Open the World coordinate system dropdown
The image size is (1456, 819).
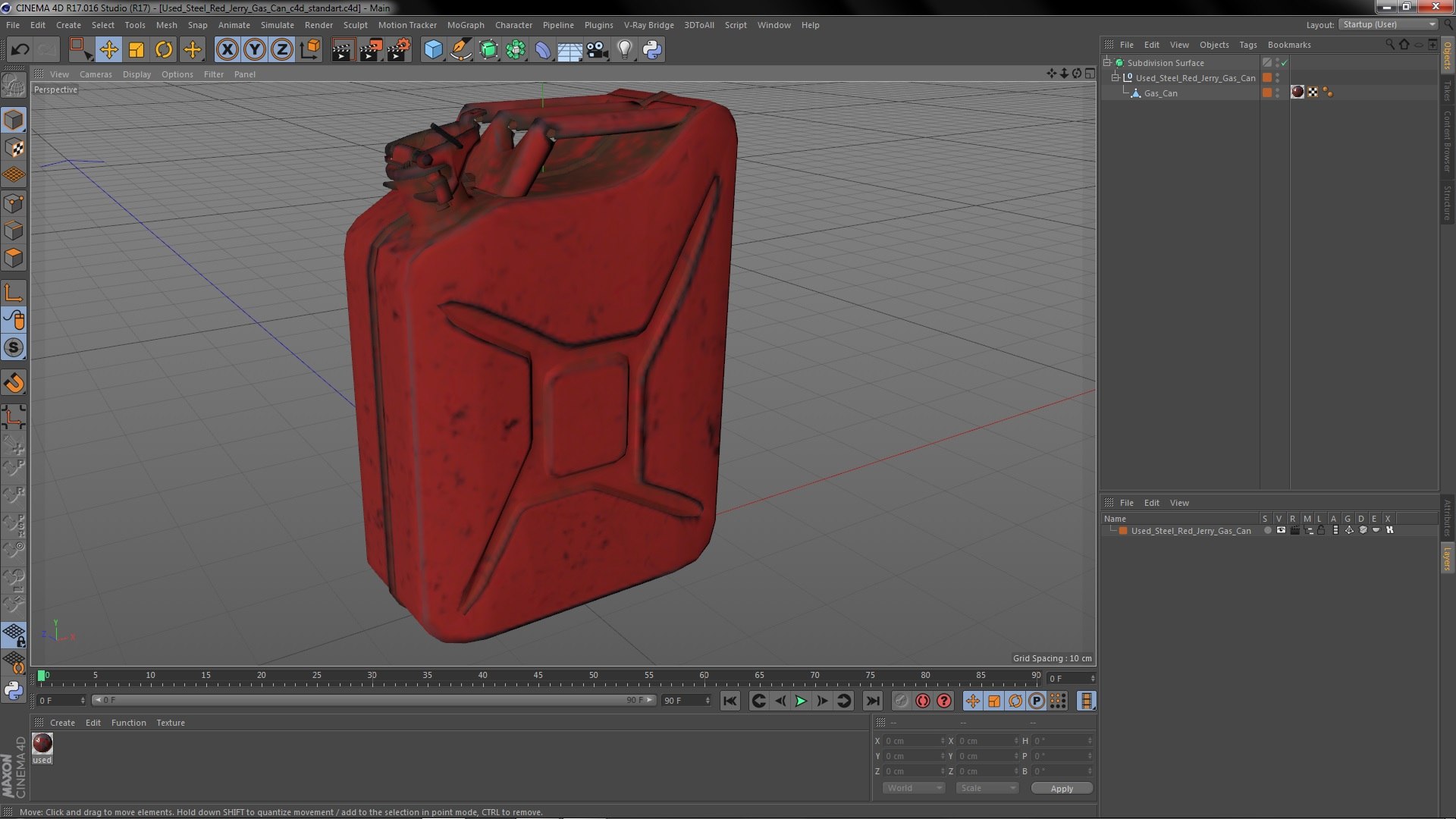(x=913, y=788)
